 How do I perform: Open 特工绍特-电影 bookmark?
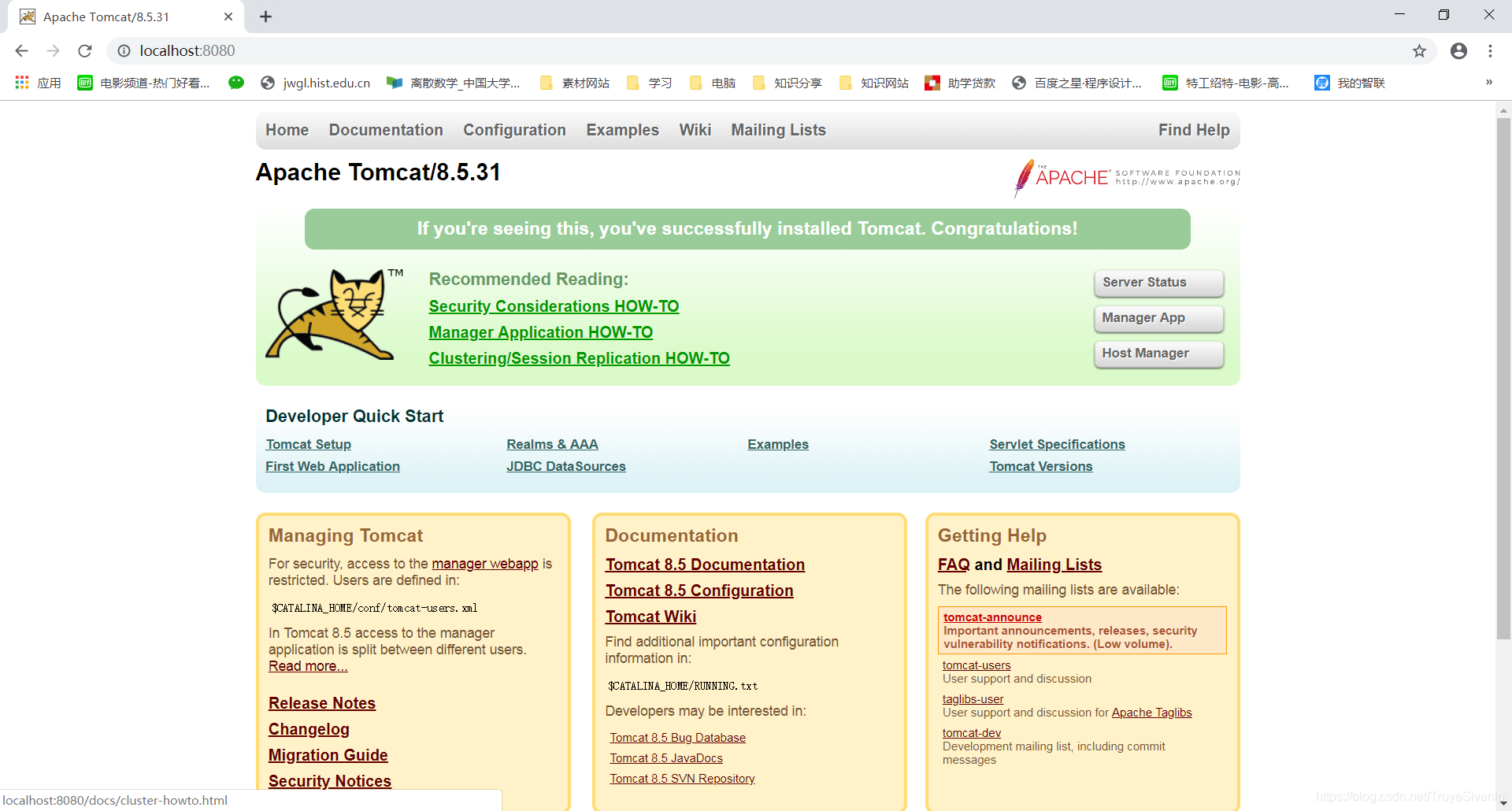1226,83
